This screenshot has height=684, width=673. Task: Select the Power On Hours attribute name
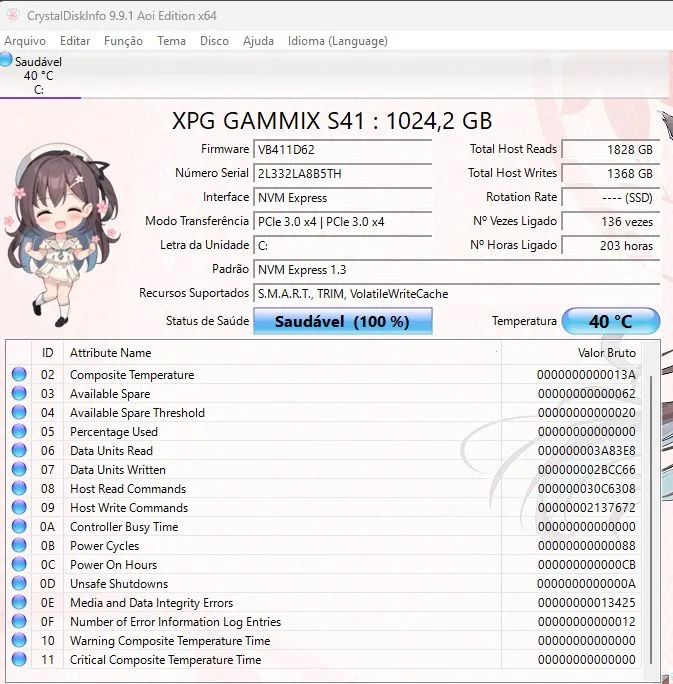(113, 564)
